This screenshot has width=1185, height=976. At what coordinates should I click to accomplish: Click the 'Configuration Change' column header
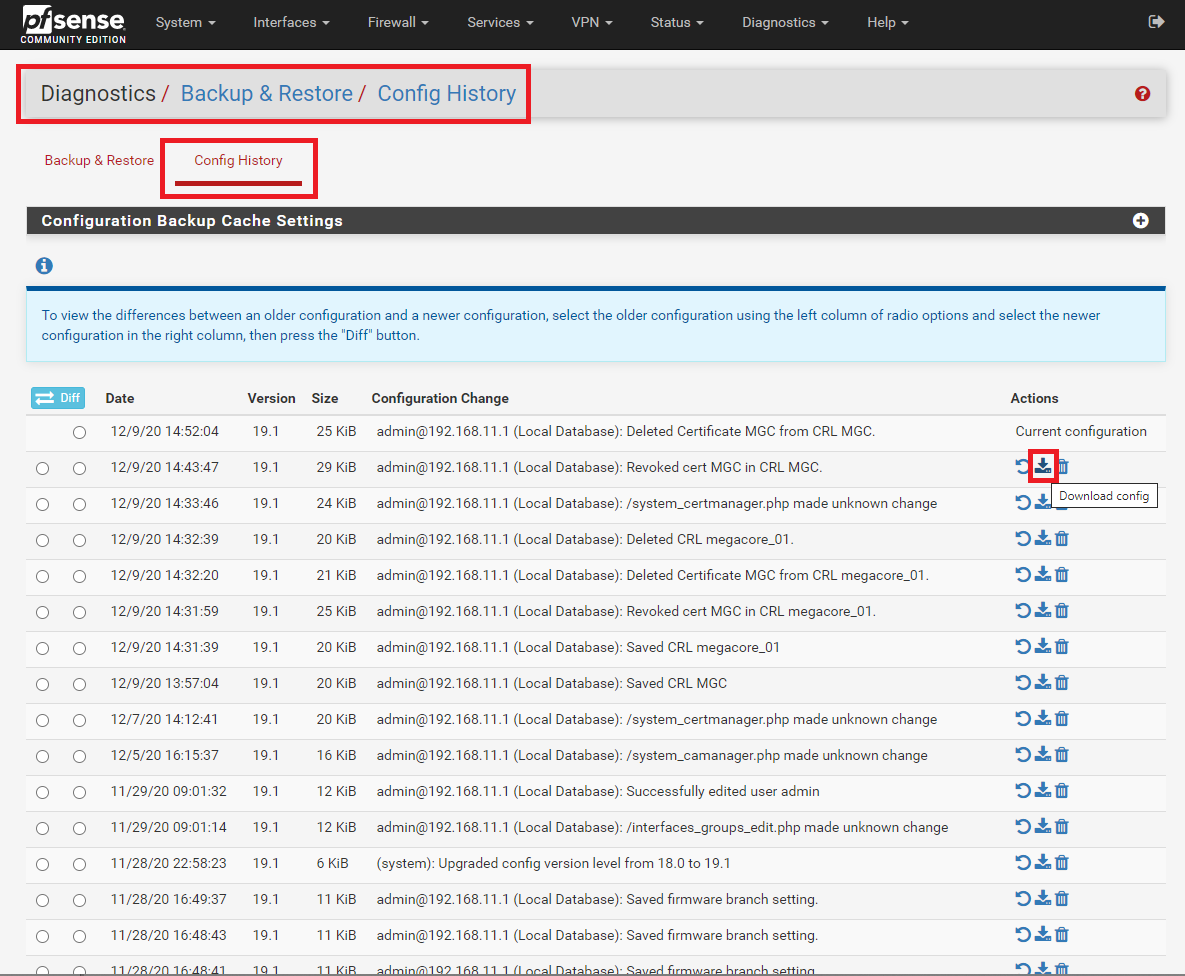tap(440, 398)
